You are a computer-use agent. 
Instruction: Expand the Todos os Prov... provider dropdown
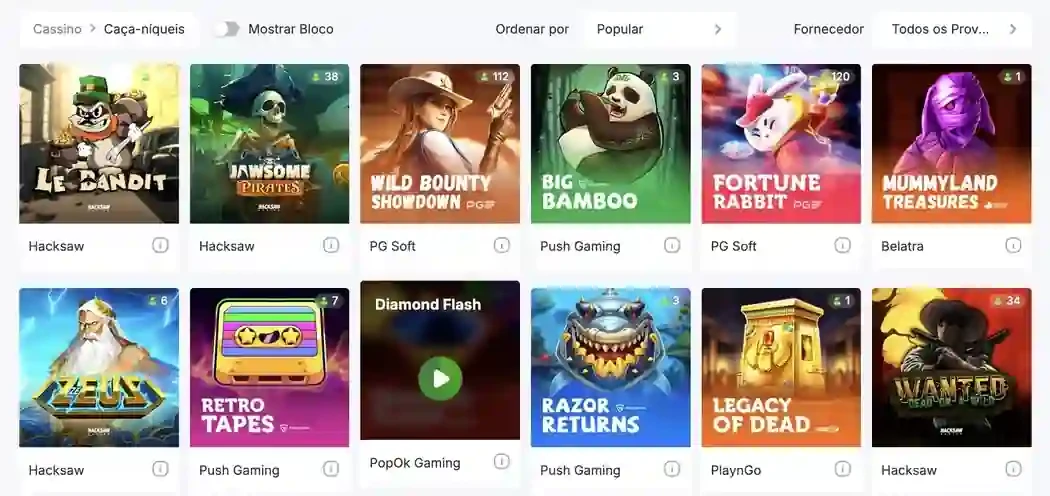click(x=952, y=29)
